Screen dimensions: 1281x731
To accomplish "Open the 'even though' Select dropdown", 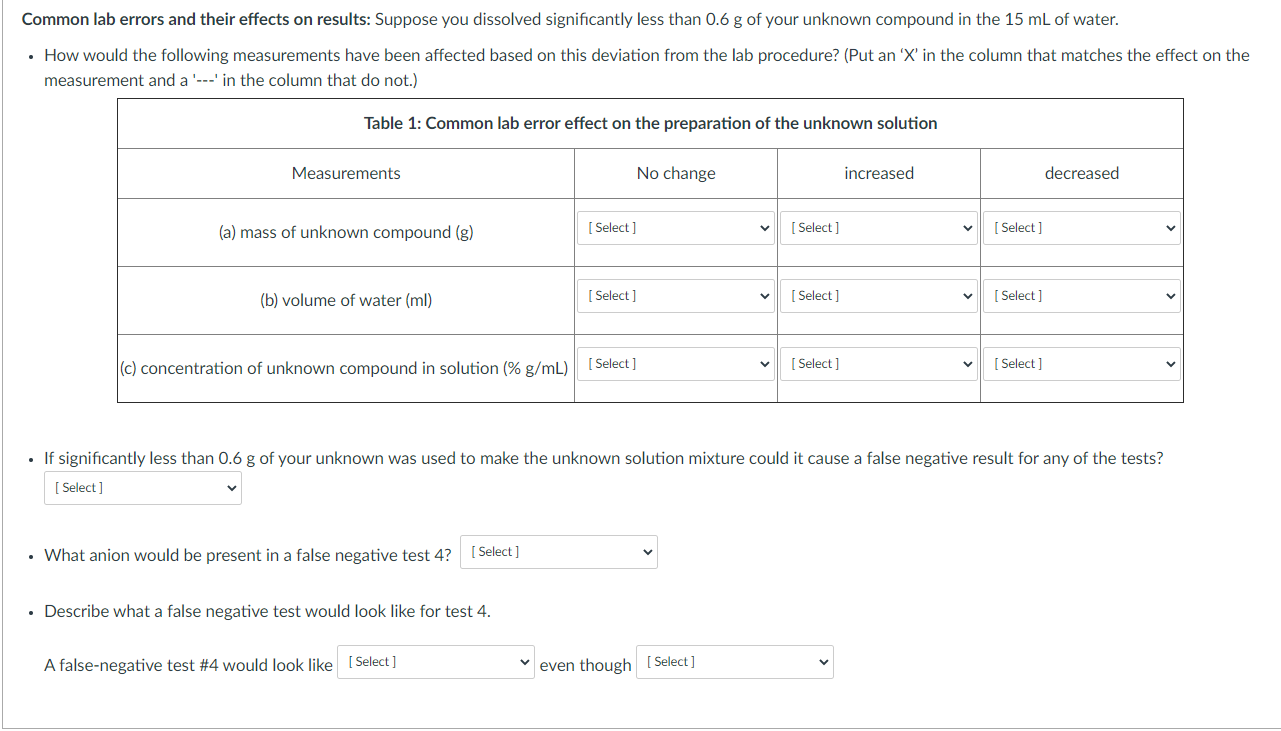I will tap(734, 661).
